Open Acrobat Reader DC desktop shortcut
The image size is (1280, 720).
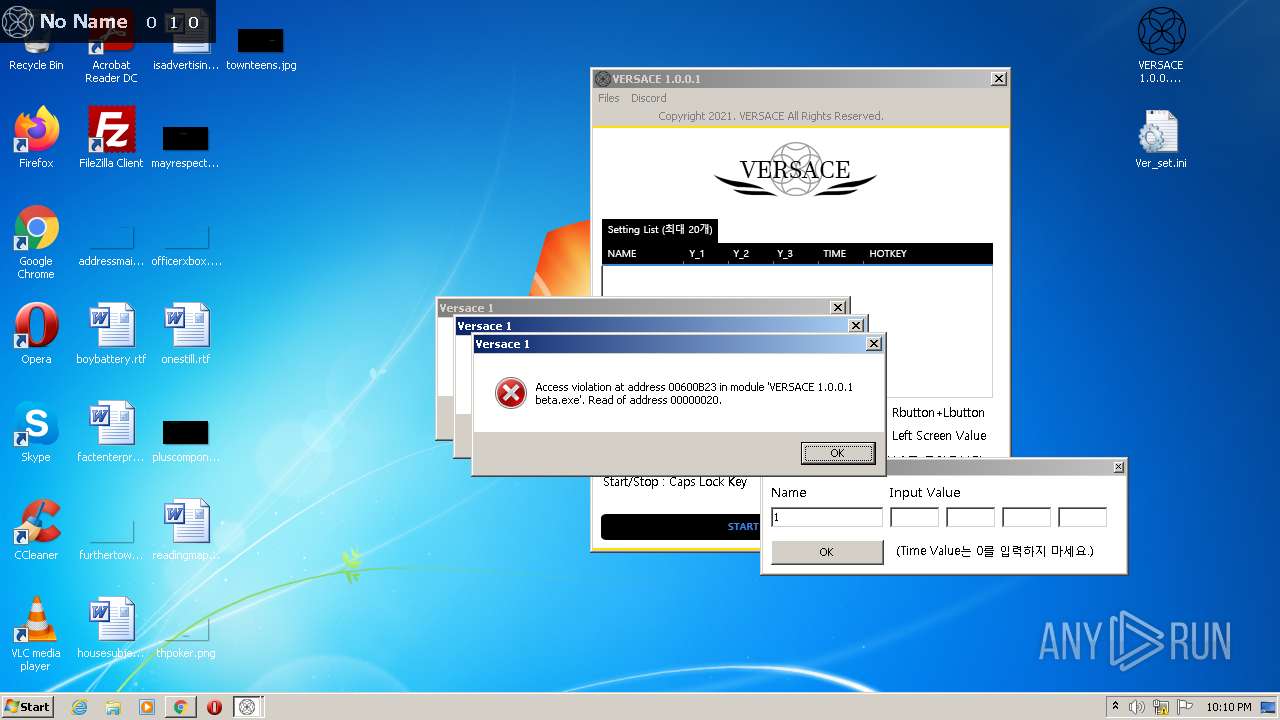click(x=111, y=50)
